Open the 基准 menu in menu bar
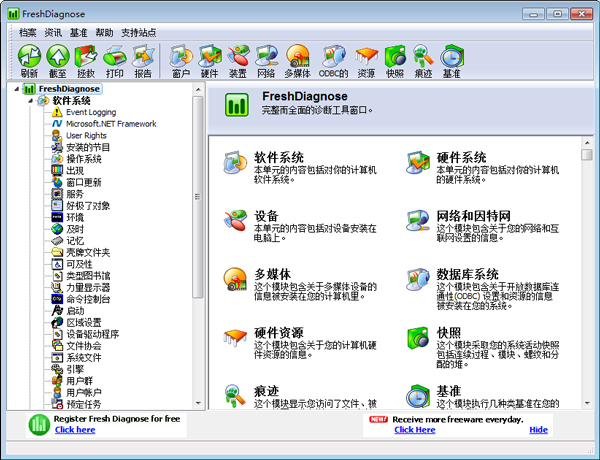Viewport: 600px width, 460px height. pos(78,33)
